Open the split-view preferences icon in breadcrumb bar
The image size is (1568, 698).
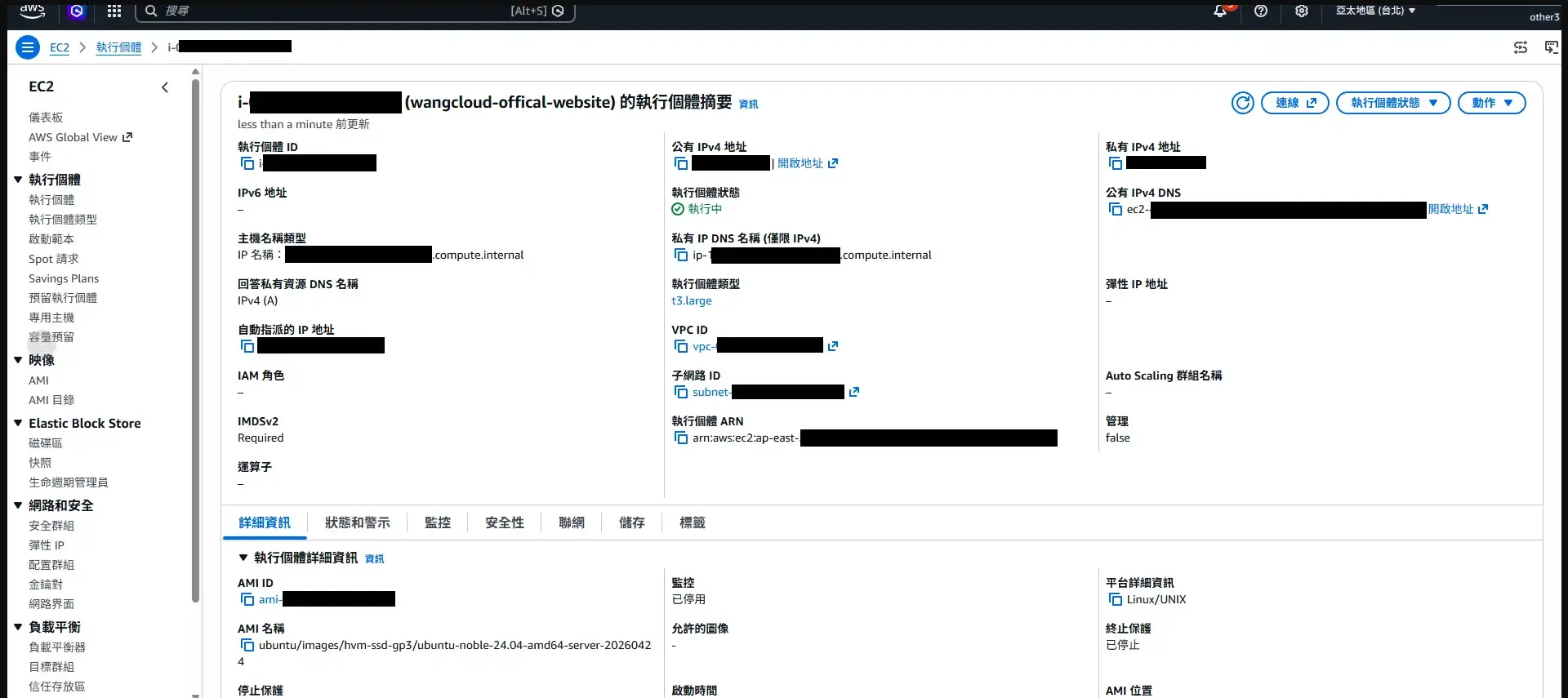pyautogui.click(x=1521, y=47)
